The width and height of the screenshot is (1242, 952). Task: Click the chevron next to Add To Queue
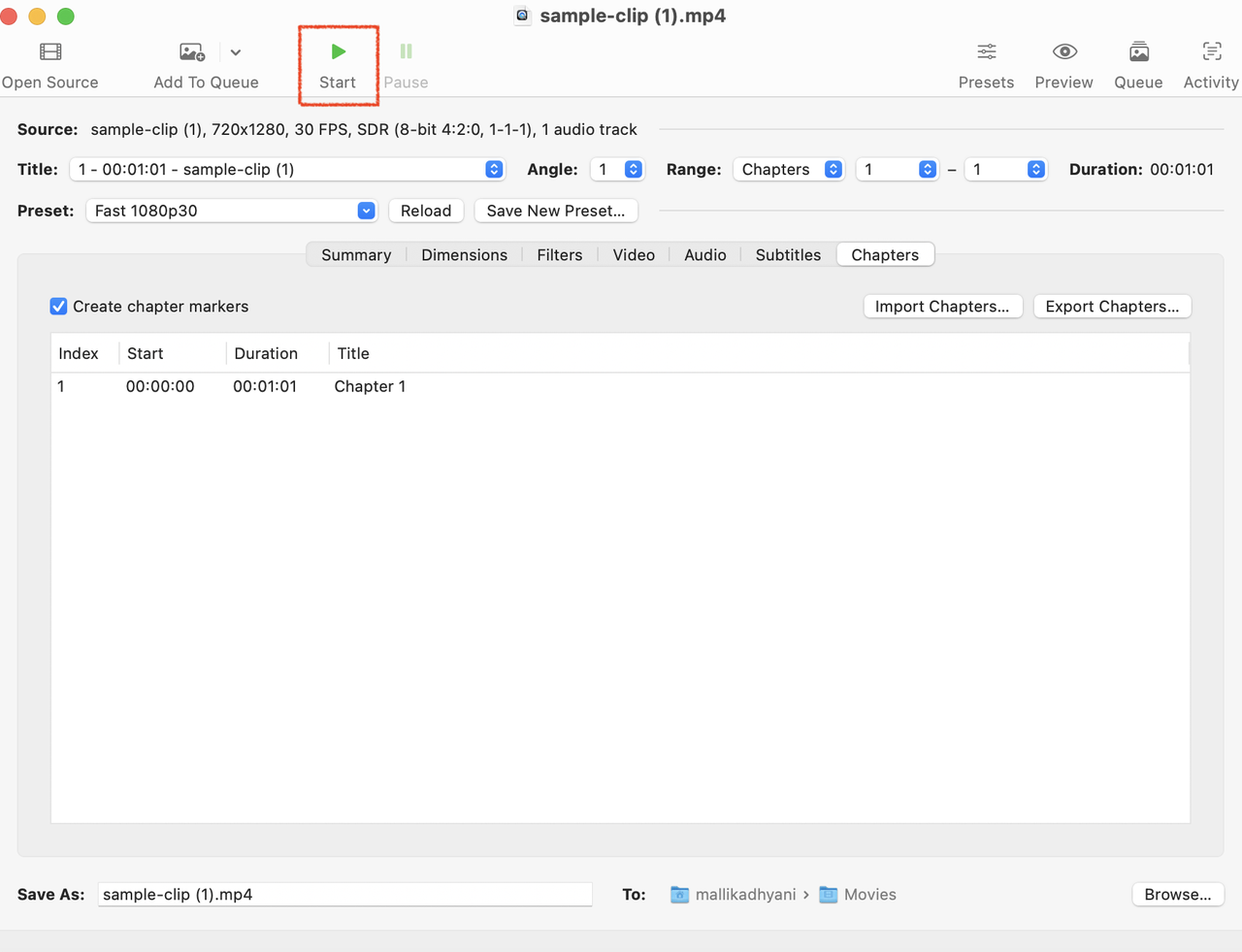coord(235,51)
